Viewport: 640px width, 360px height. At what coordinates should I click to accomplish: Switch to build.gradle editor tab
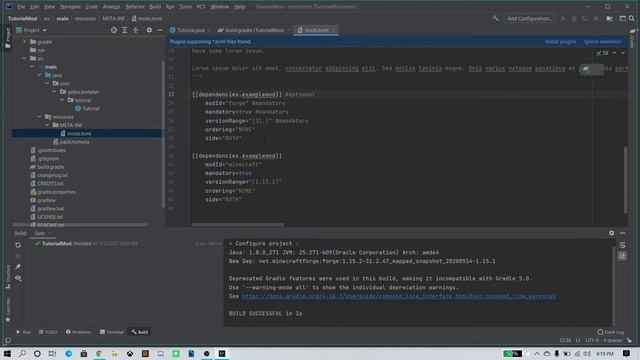(251, 30)
